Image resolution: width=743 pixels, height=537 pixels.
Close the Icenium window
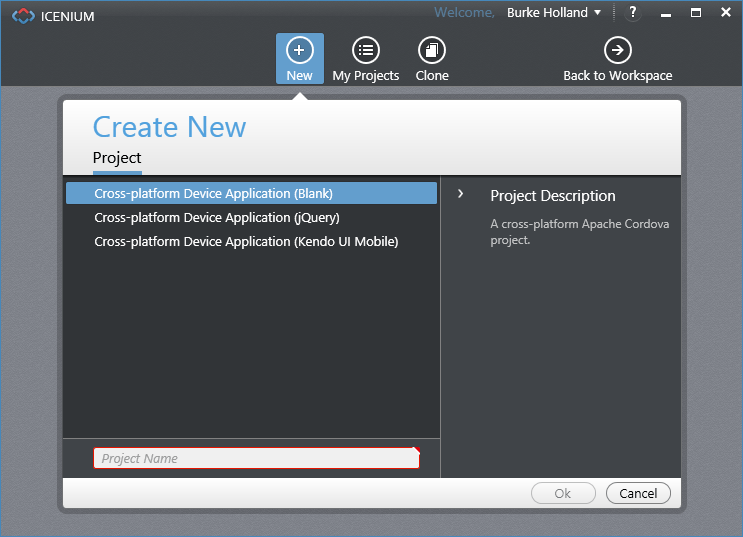(725, 12)
